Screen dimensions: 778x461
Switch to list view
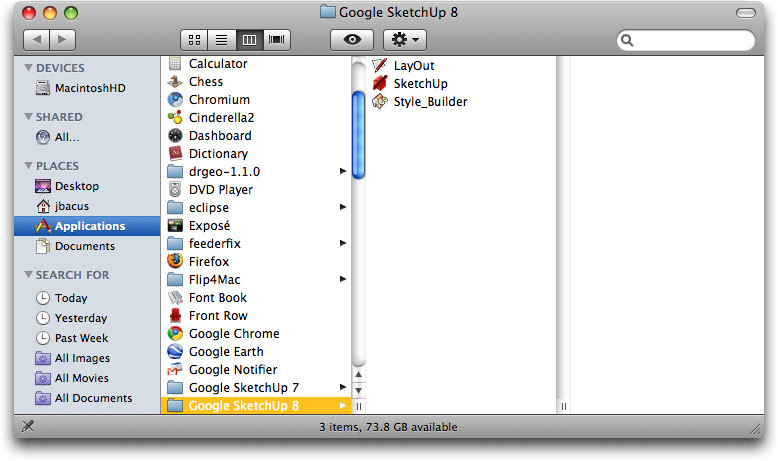coord(221,40)
